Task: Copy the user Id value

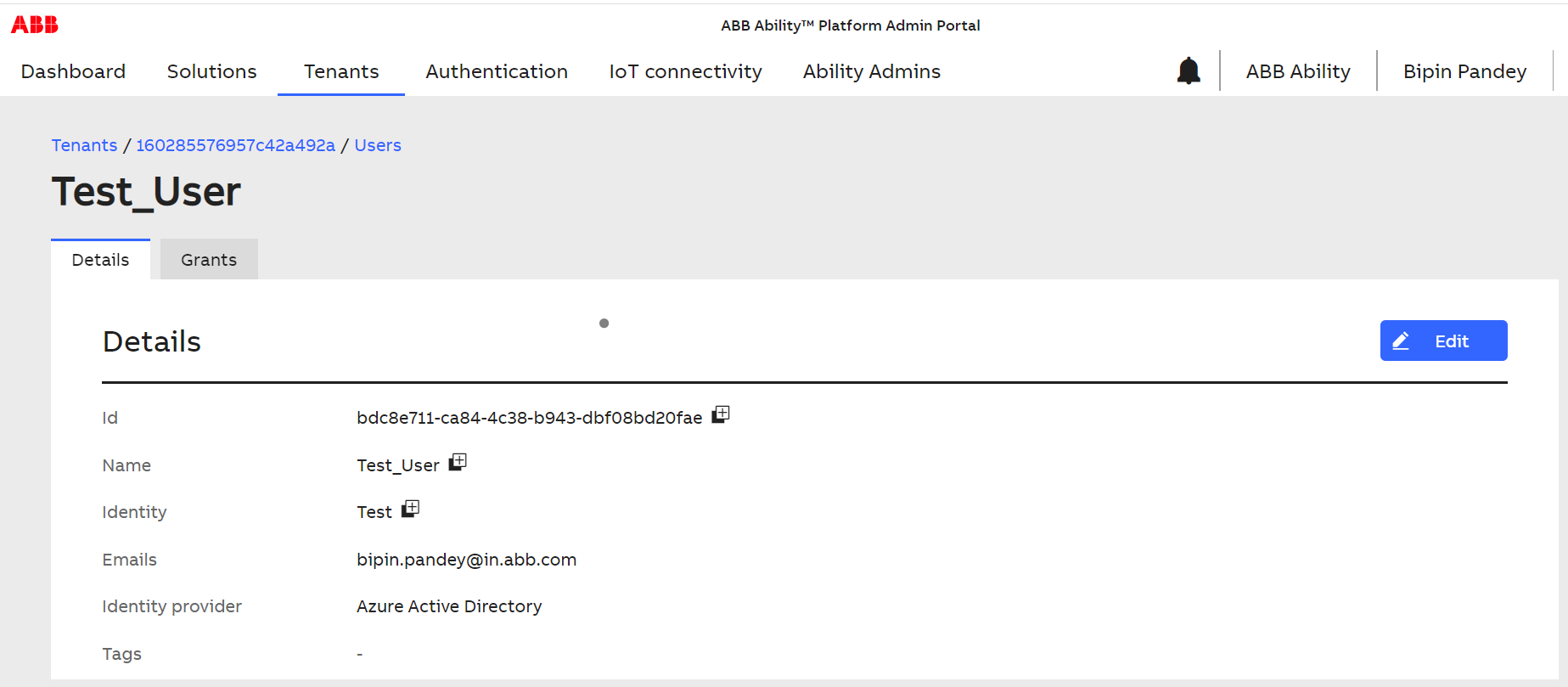Action: (721, 414)
